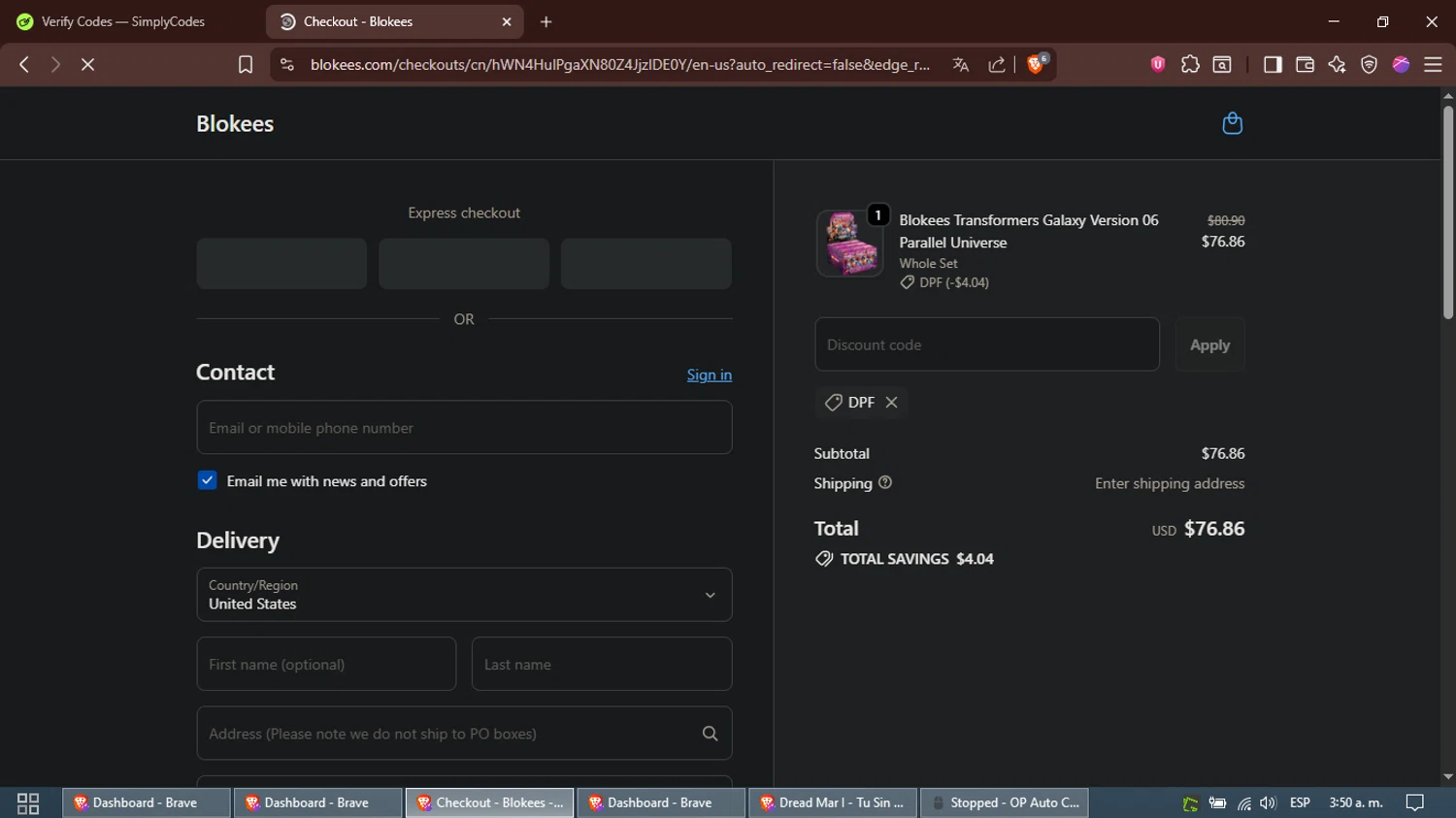
Task: Focus the First name (optional) field
Action: tap(326, 664)
